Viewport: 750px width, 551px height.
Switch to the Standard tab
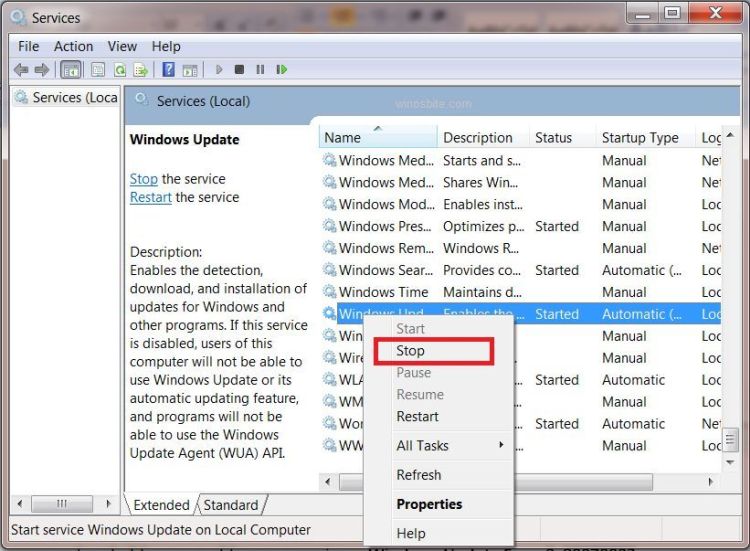(231, 505)
